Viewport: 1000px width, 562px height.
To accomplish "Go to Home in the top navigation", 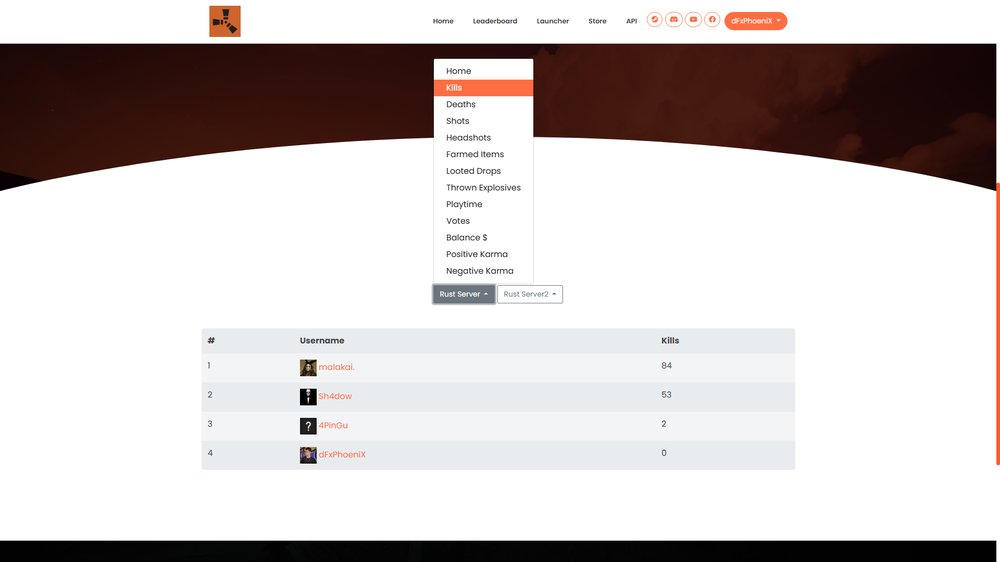I will [443, 21].
